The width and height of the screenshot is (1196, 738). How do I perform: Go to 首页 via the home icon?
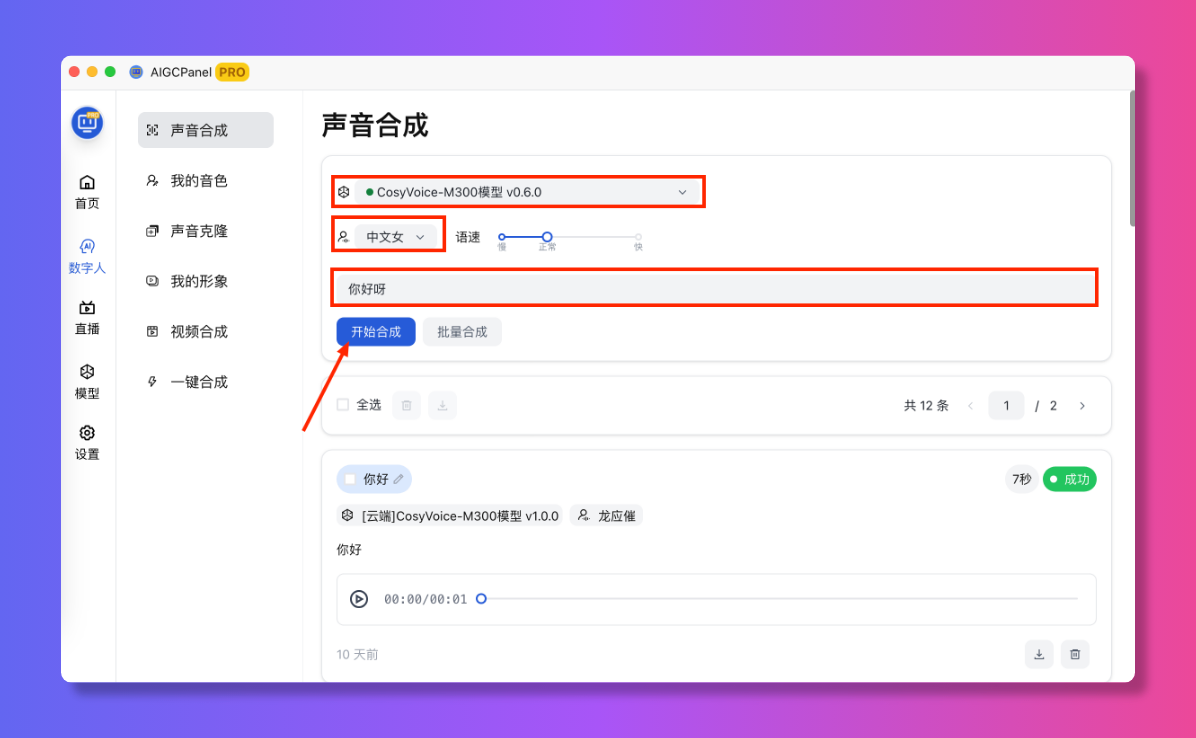point(87,191)
